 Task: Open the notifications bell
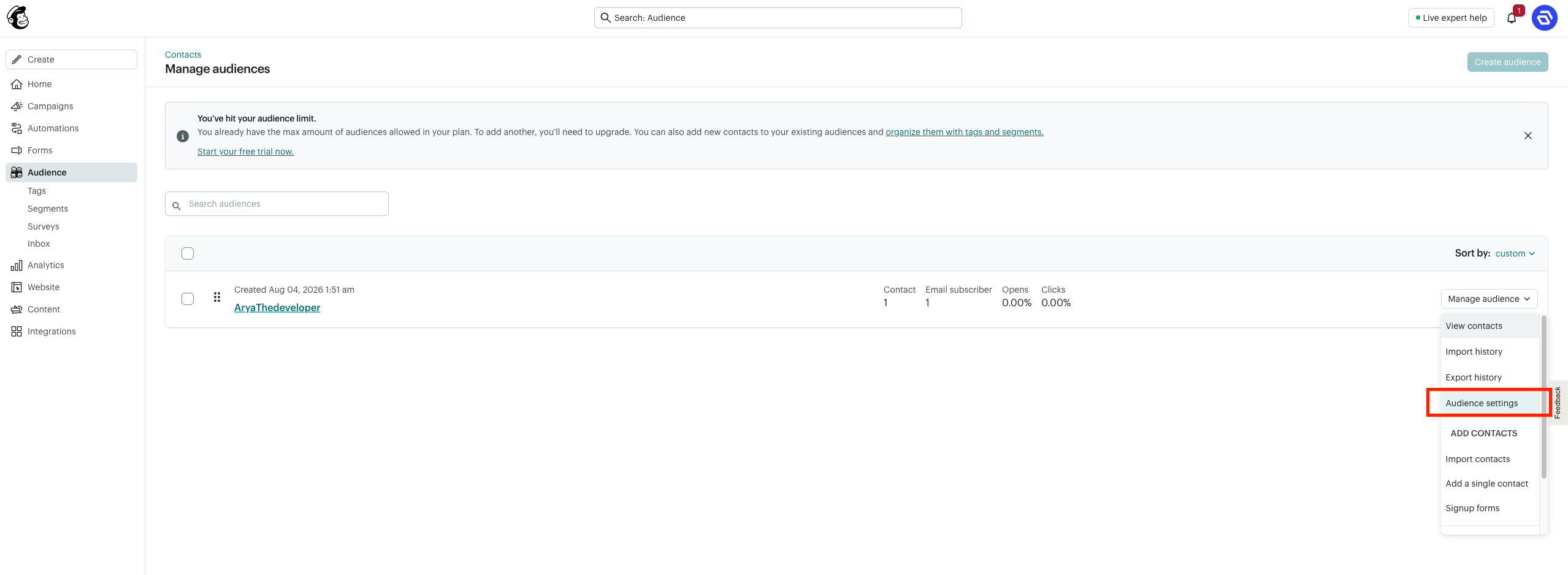(x=1512, y=18)
